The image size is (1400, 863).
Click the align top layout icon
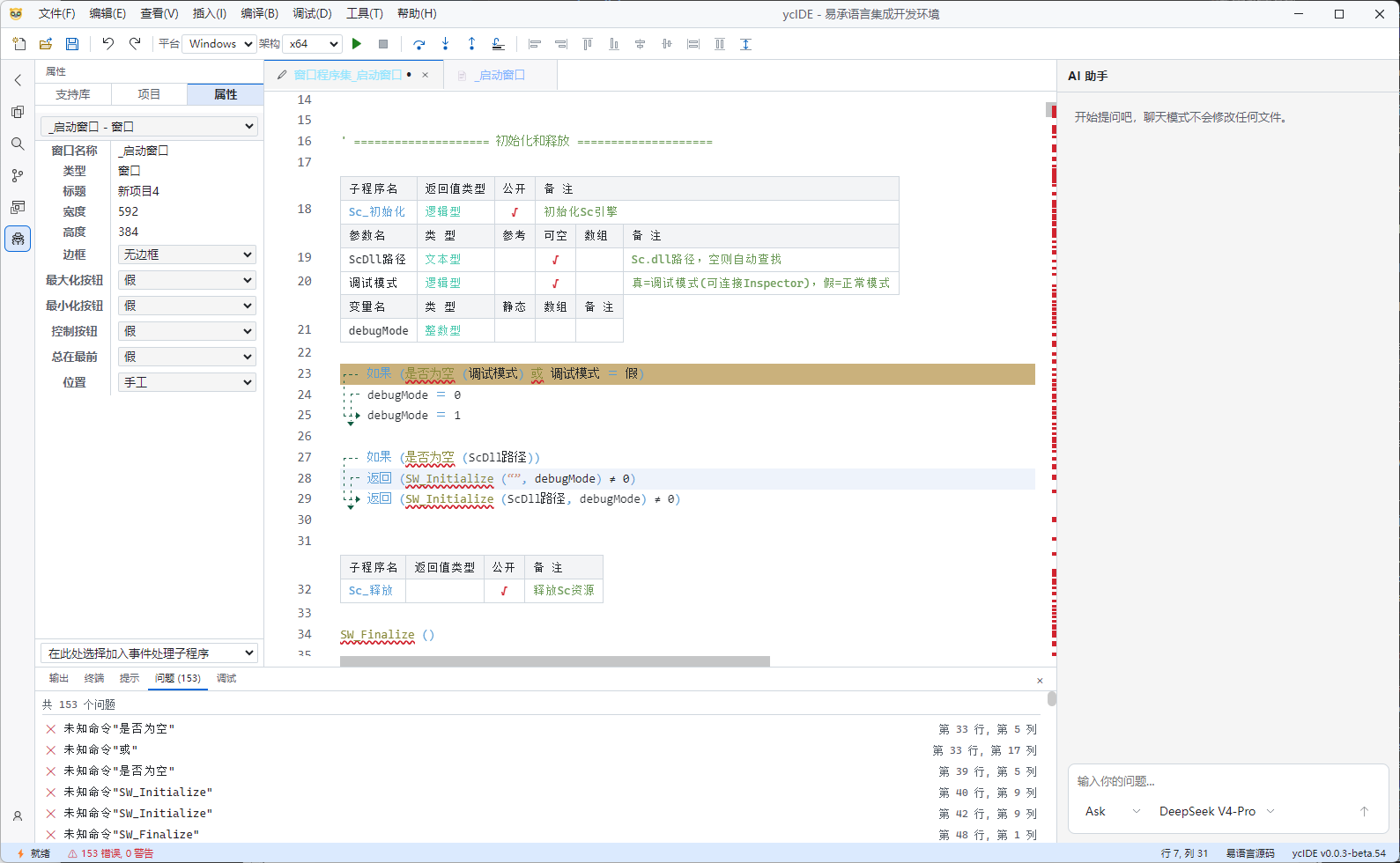click(588, 44)
